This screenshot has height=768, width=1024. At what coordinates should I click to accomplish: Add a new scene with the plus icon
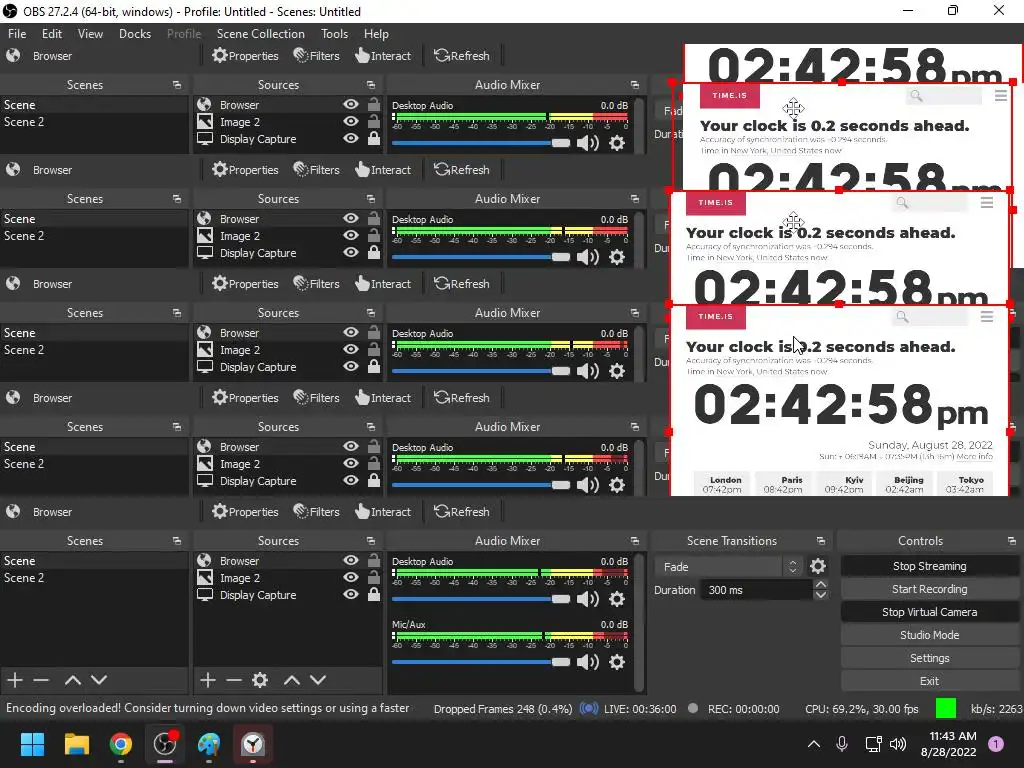click(x=14, y=680)
